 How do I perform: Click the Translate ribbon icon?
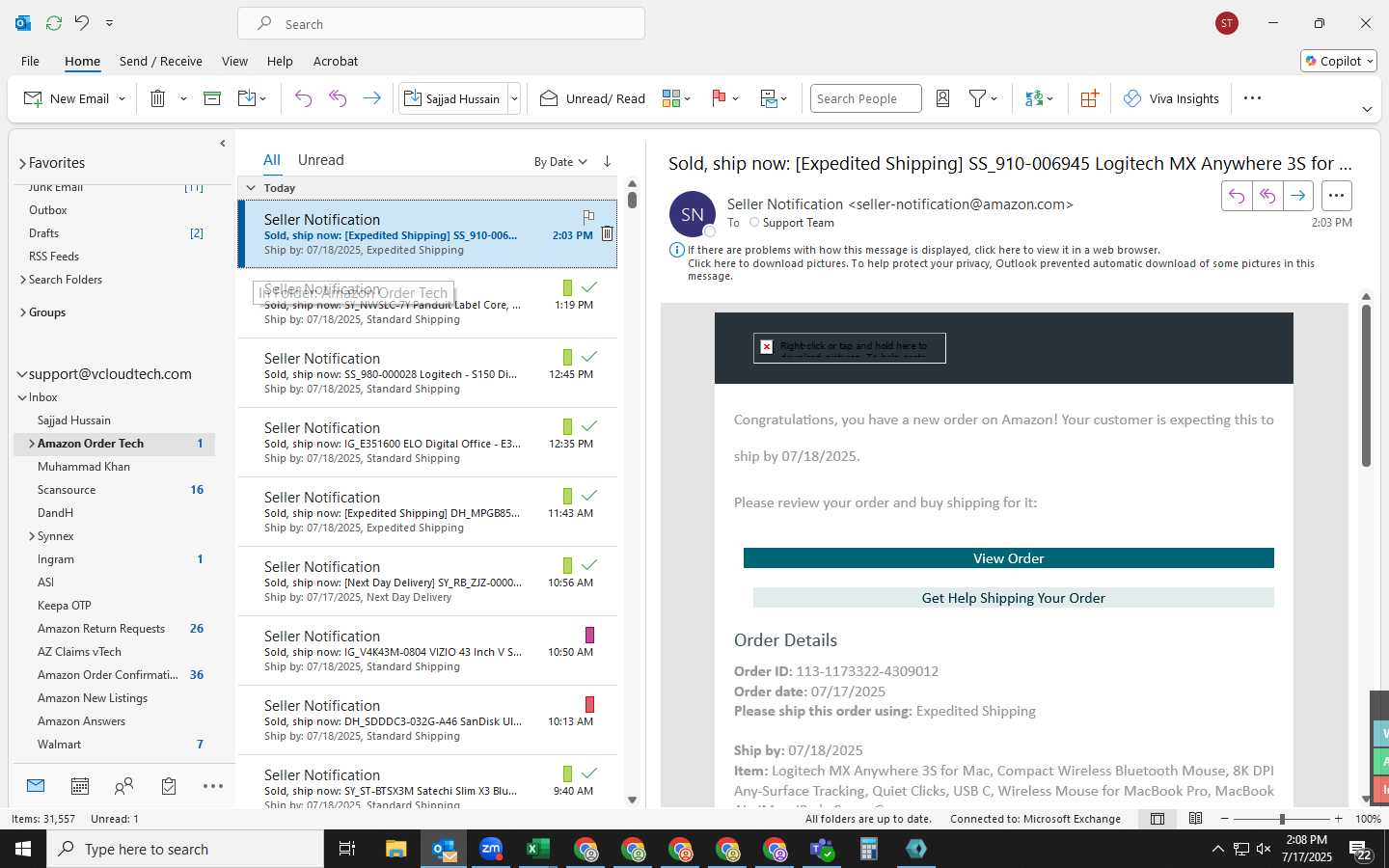pos(1034,98)
